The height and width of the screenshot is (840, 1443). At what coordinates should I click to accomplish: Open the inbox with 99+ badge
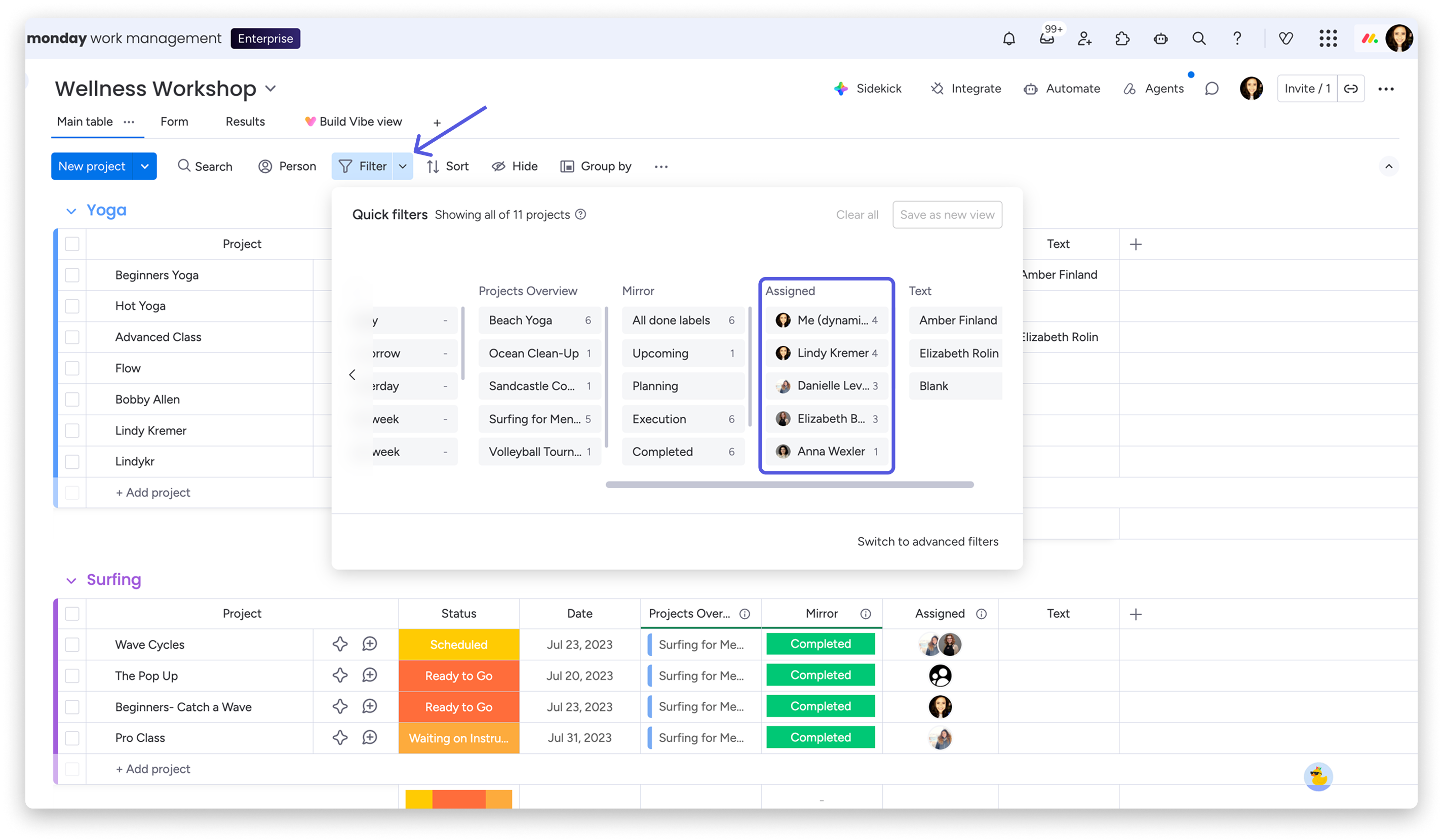pyautogui.click(x=1047, y=38)
